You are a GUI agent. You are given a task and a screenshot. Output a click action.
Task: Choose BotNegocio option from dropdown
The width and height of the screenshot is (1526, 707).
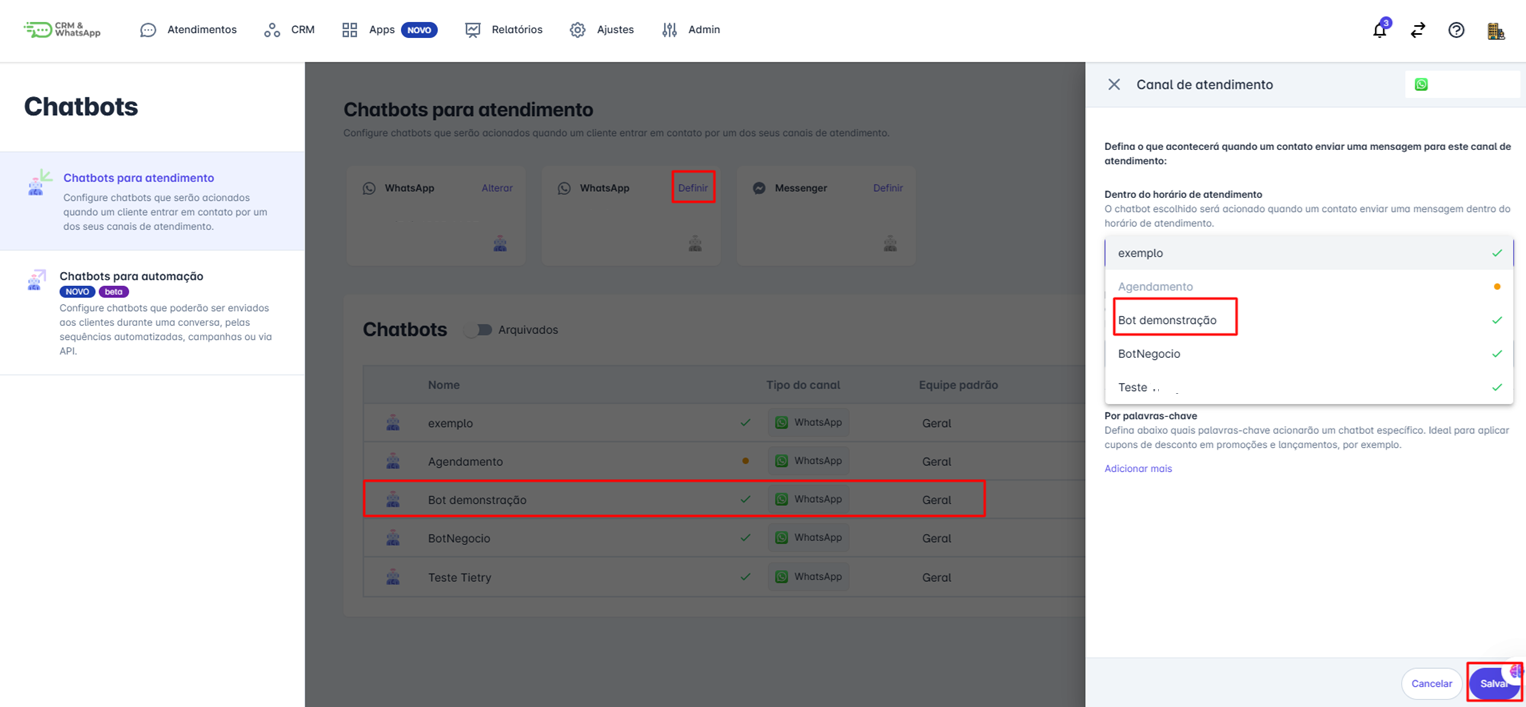(1149, 354)
